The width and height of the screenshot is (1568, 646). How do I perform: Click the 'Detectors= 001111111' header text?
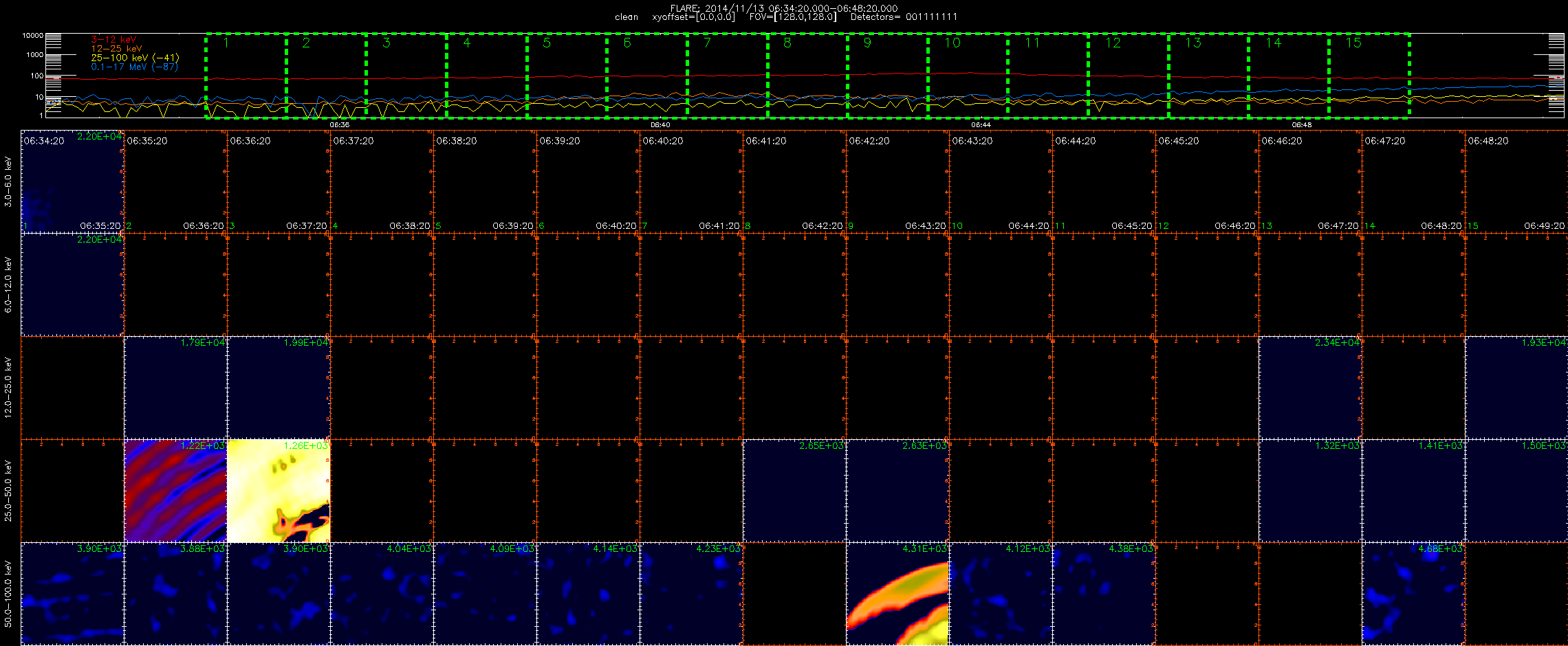904,16
